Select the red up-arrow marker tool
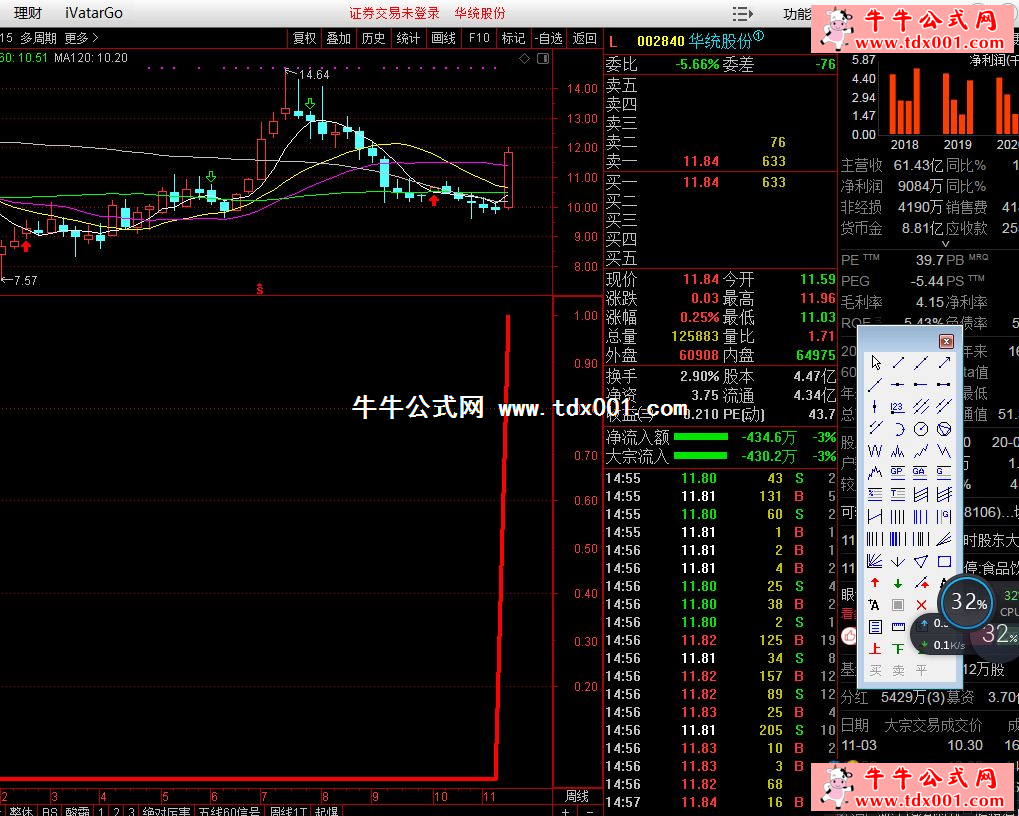The image size is (1019, 816). [875, 583]
